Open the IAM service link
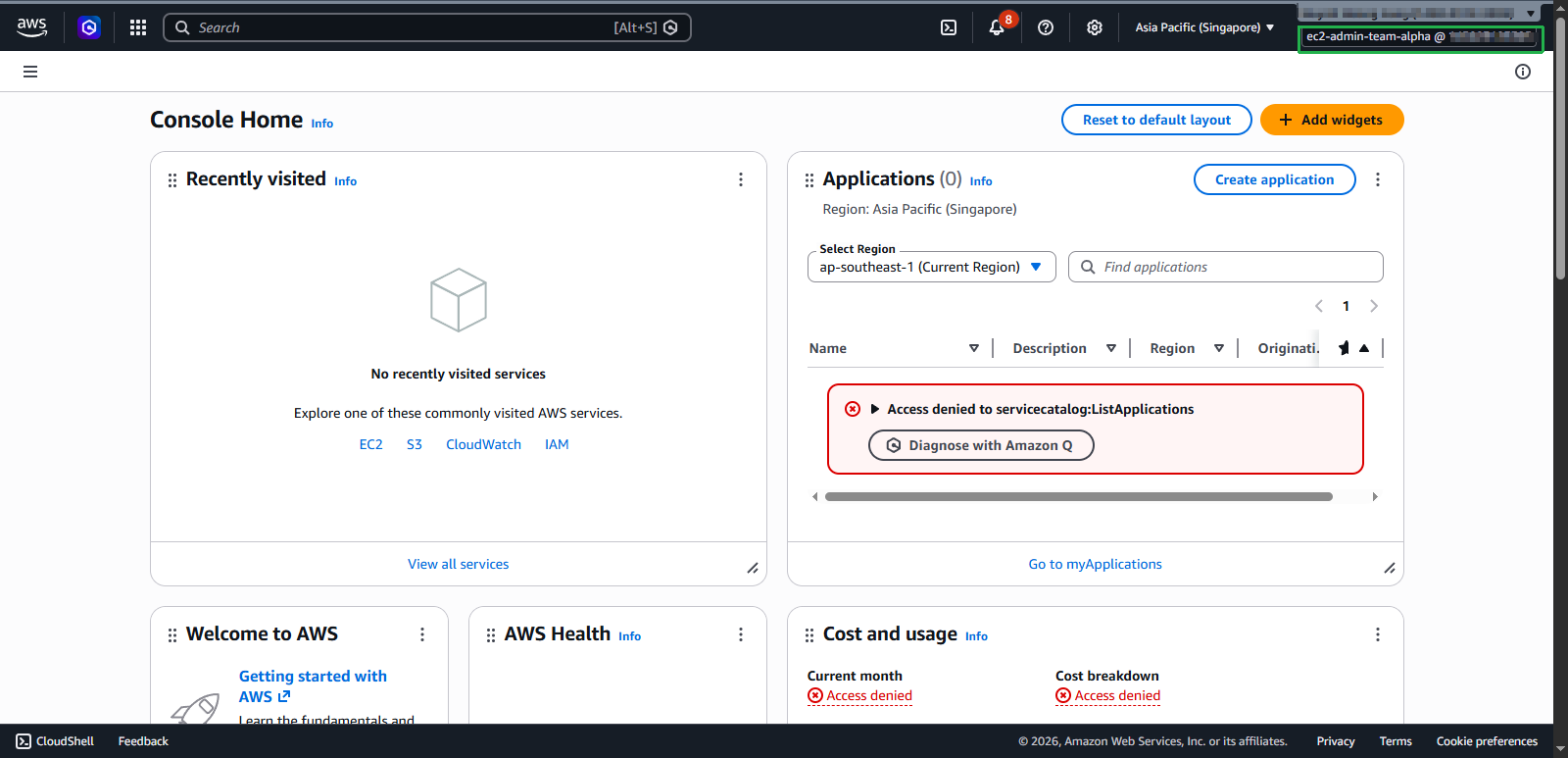Image resolution: width=1568 pixels, height=758 pixels. 557,444
